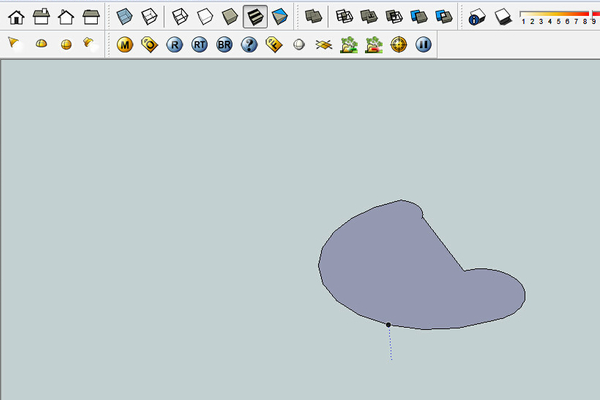Viewport: 600px width, 400px height.
Task: Click the numbered yellow-to-red color gradient scale
Action: click(x=553, y=16)
